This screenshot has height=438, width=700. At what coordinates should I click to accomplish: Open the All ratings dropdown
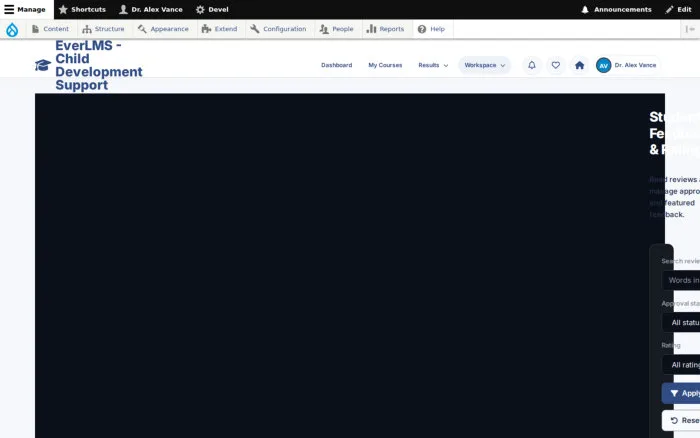point(681,365)
